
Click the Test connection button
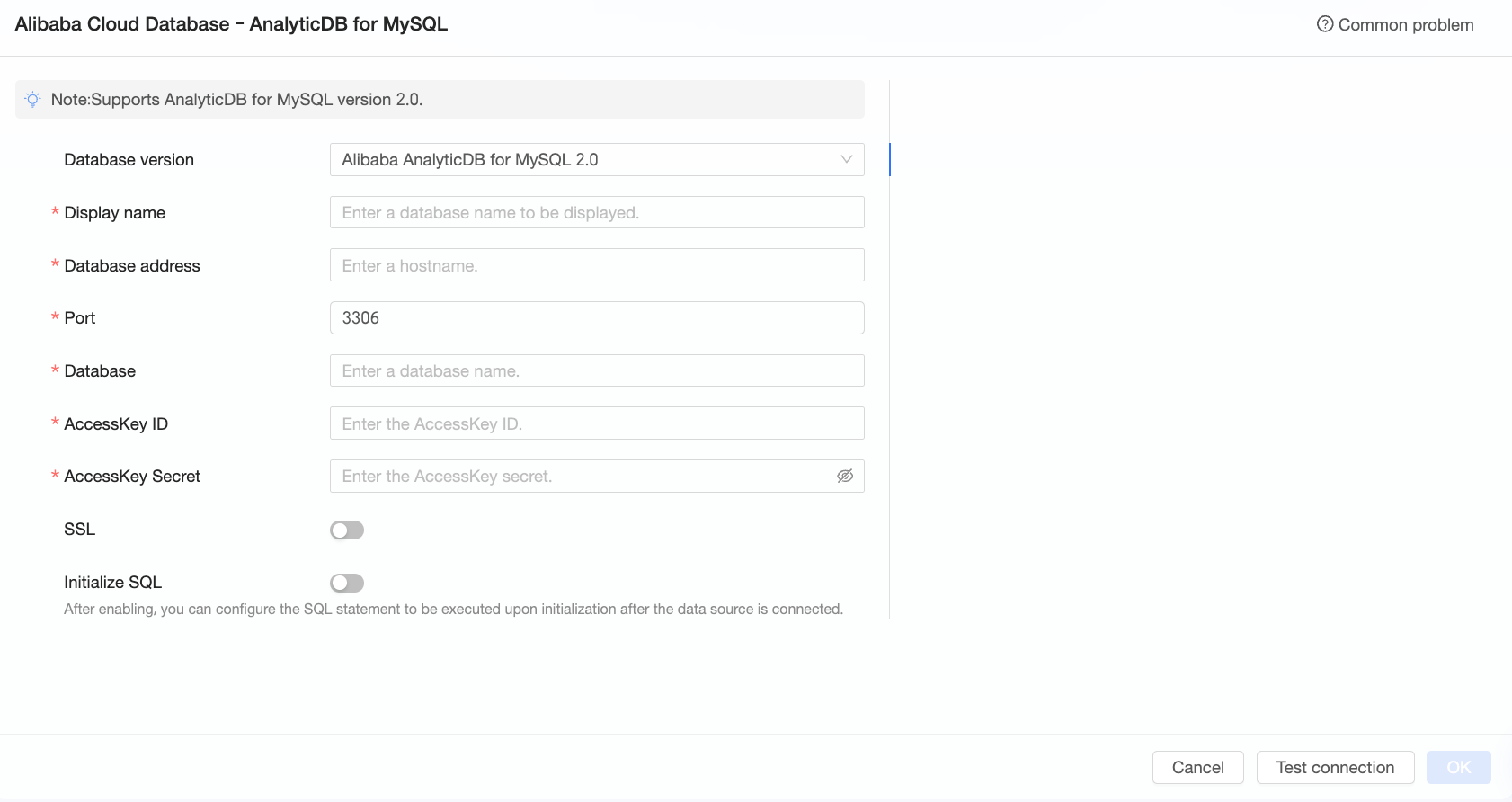1336,768
